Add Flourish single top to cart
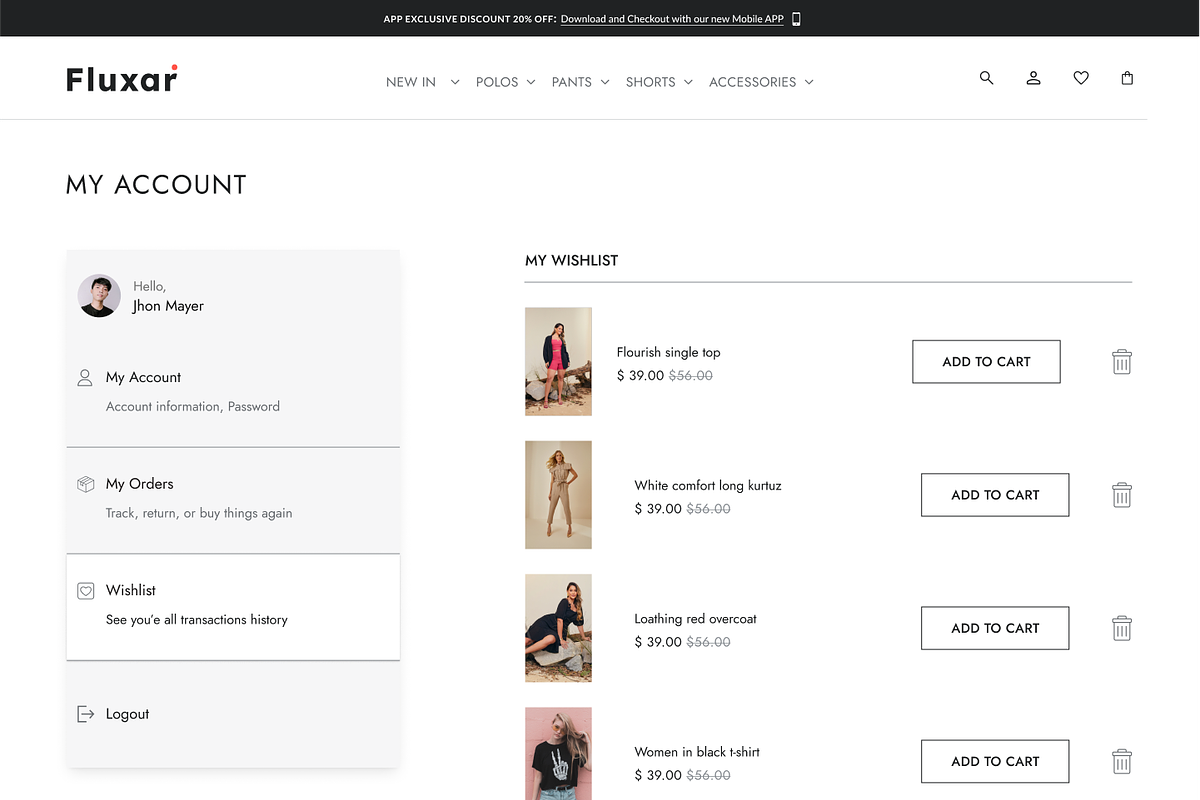This screenshot has height=800, width=1200. pos(986,362)
